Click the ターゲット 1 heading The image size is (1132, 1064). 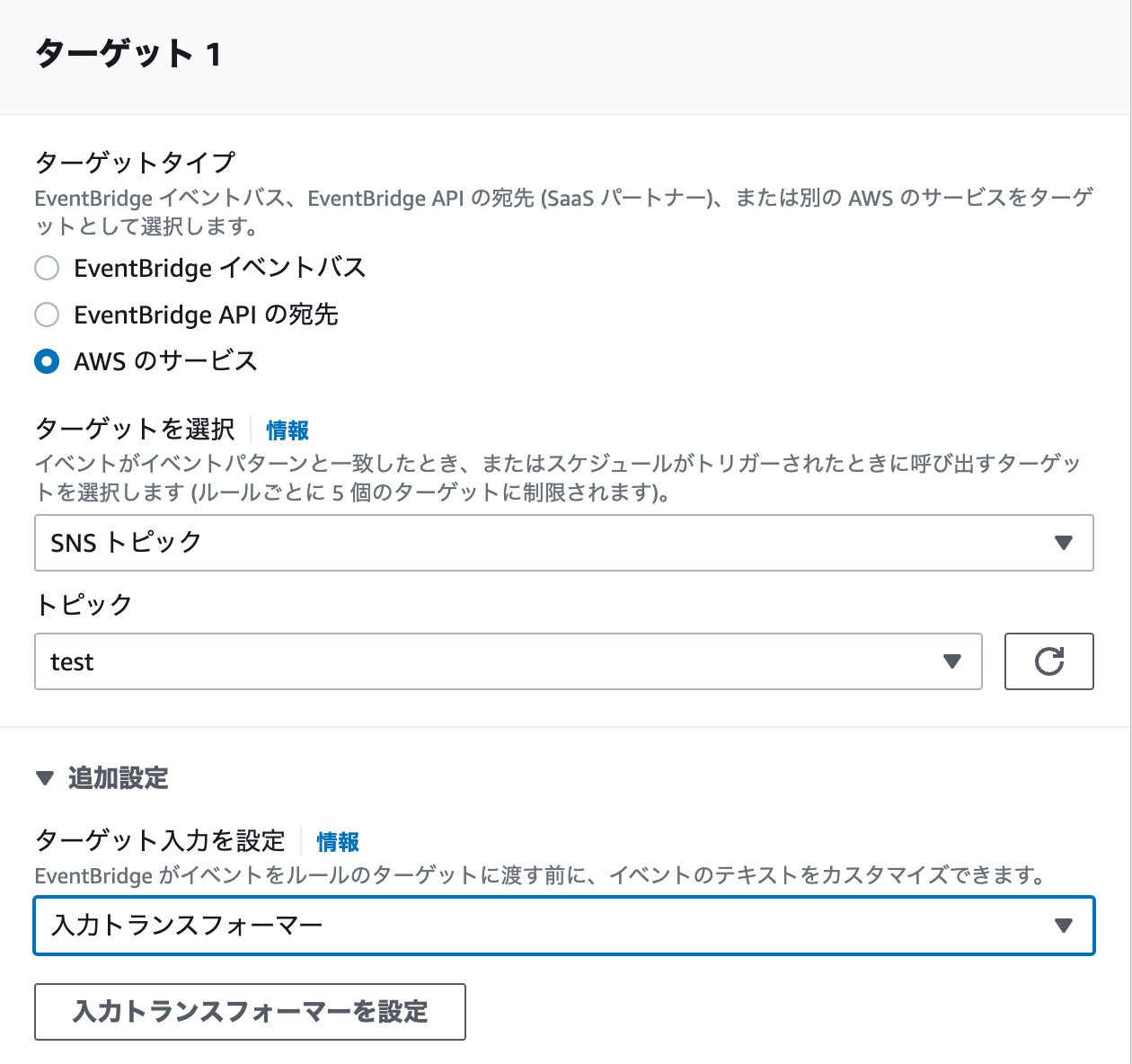click(x=128, y=54)
